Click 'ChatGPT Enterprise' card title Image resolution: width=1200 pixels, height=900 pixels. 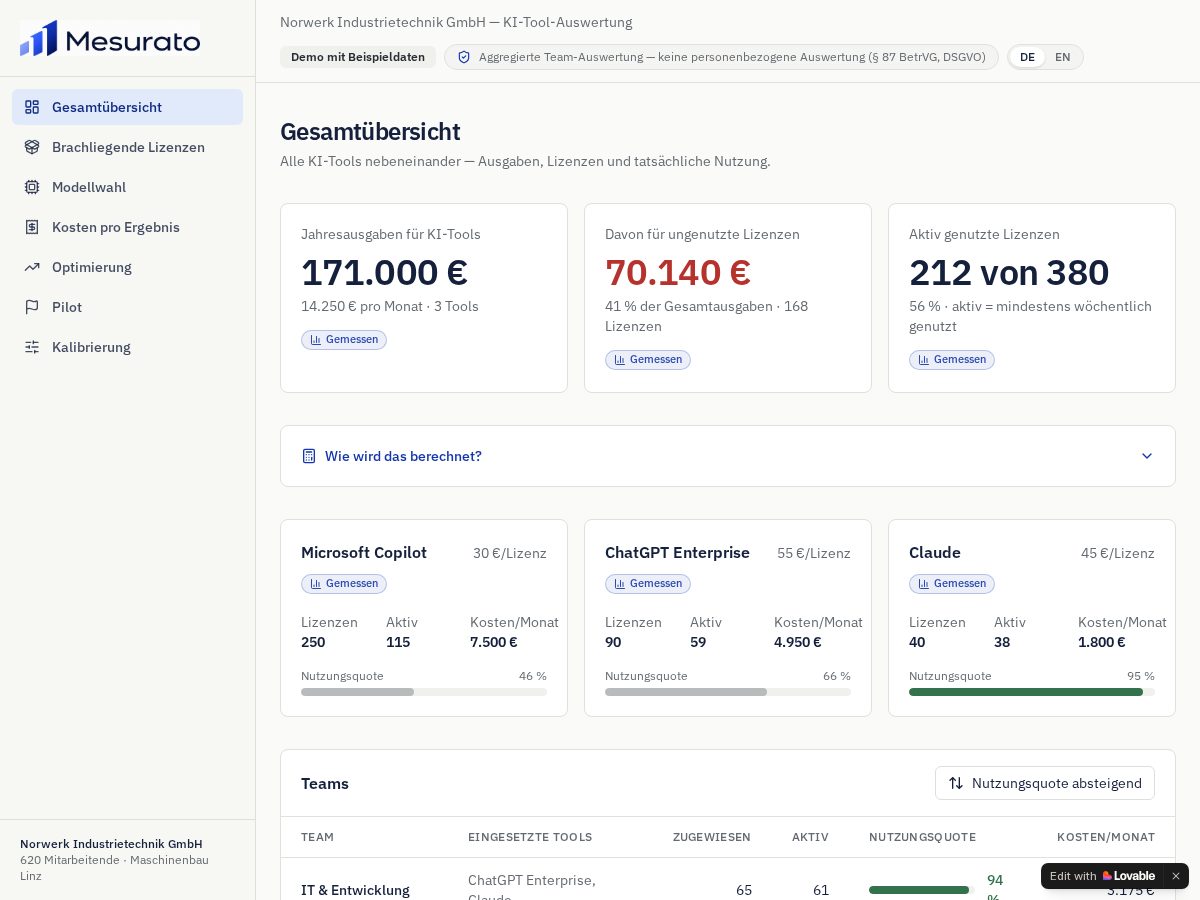677,553
